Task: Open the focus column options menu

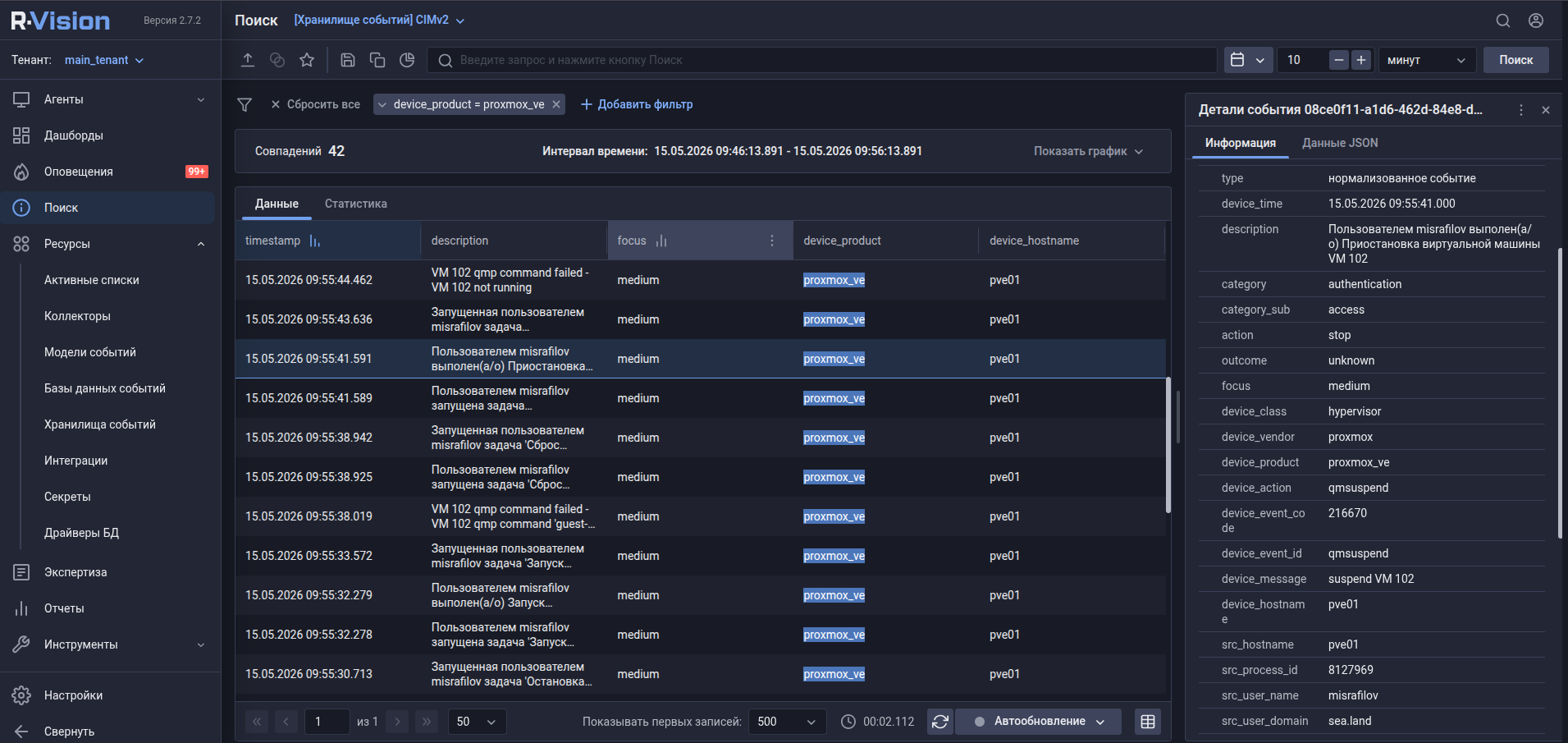Action: tap(772, 241)
